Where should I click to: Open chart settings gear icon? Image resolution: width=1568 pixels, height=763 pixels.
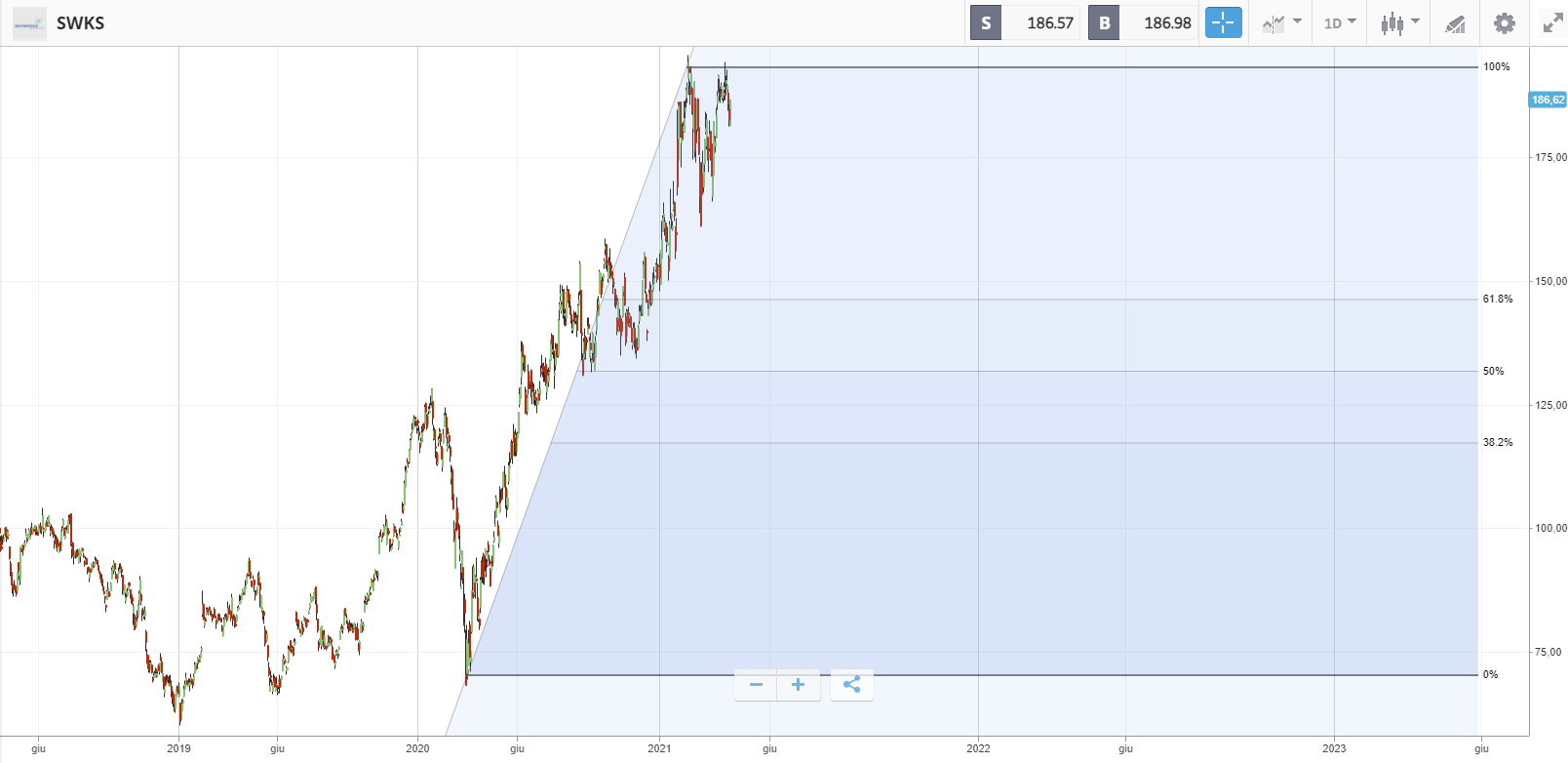click(1505, 23)
